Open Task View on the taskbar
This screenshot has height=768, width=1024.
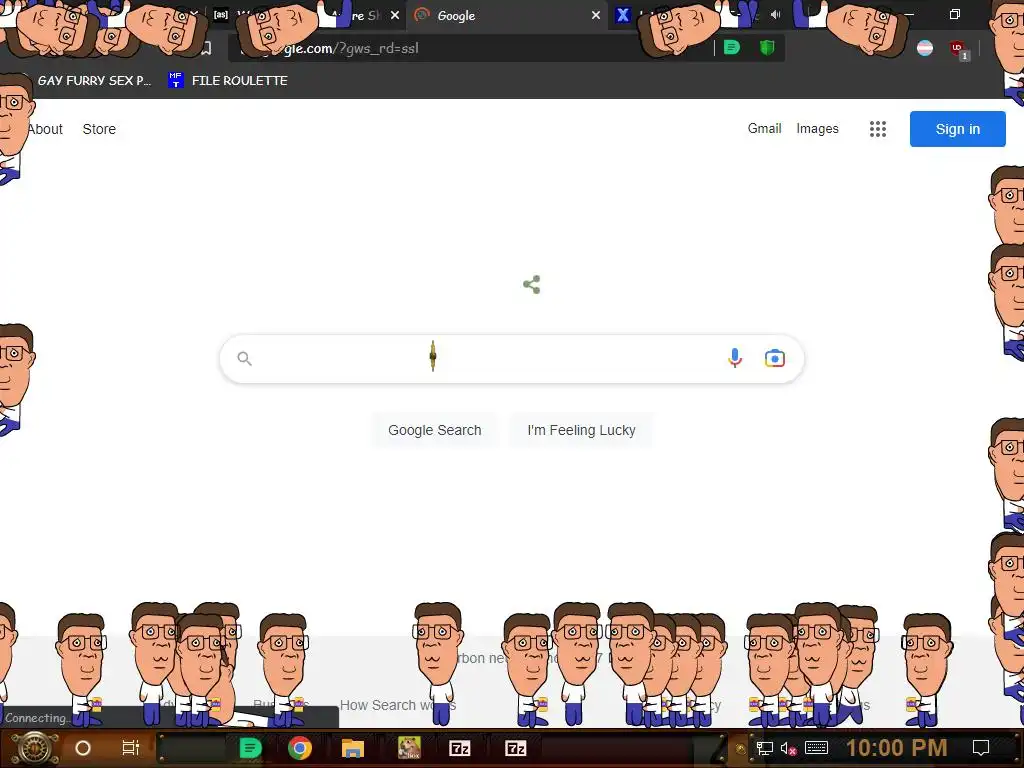click(x=131, y=748)
